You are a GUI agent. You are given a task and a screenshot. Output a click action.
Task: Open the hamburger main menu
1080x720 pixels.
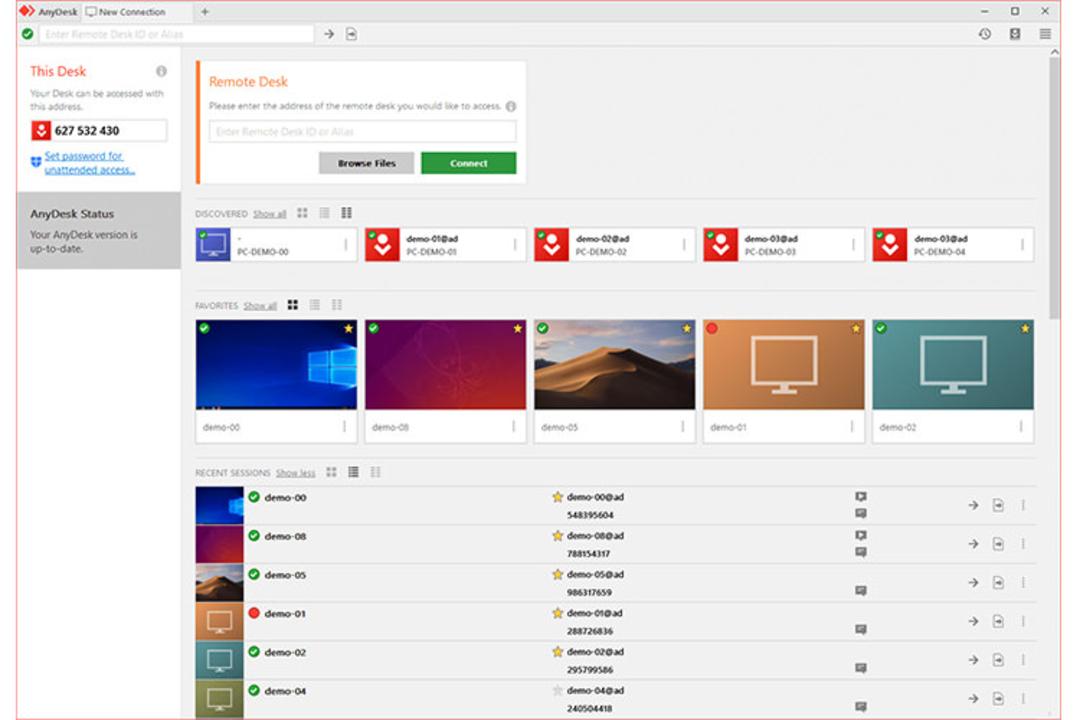coord(1045,34)
